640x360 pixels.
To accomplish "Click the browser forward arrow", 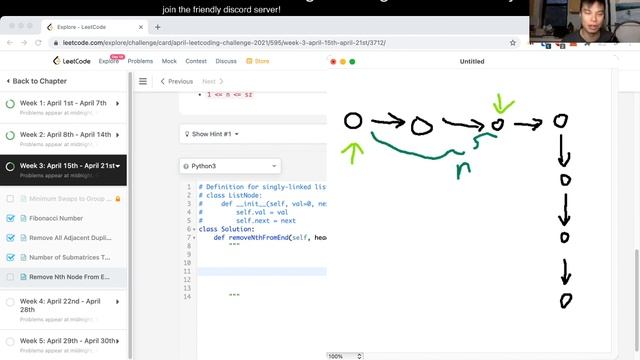I will 24,42.
